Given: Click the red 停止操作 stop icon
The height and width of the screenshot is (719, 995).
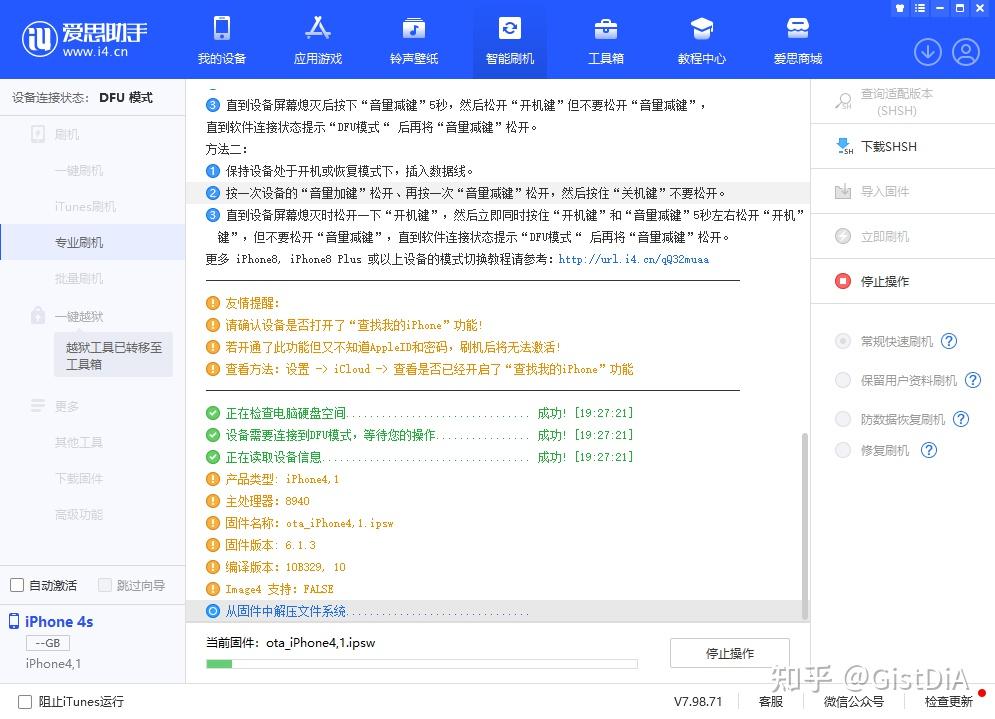Looking at the screenshot, I should point(843,281).
